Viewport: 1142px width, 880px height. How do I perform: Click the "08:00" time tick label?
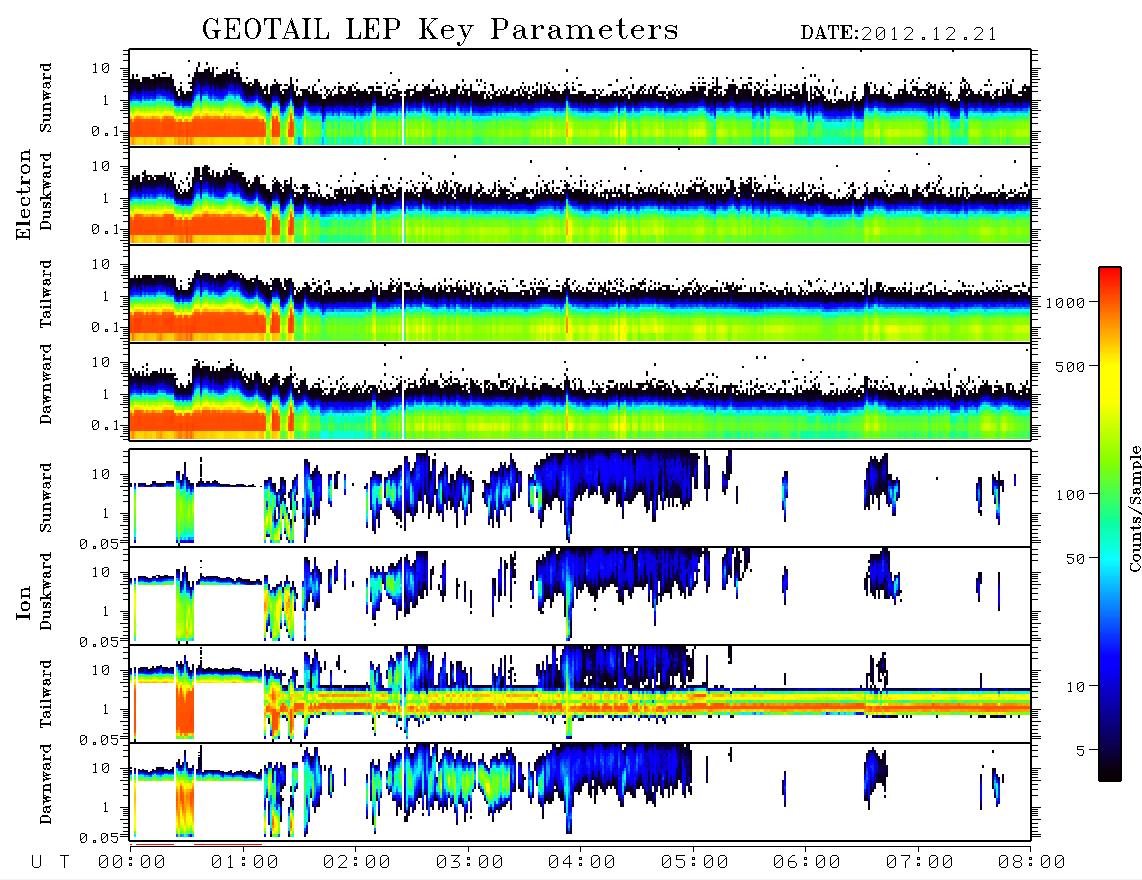1032,862
